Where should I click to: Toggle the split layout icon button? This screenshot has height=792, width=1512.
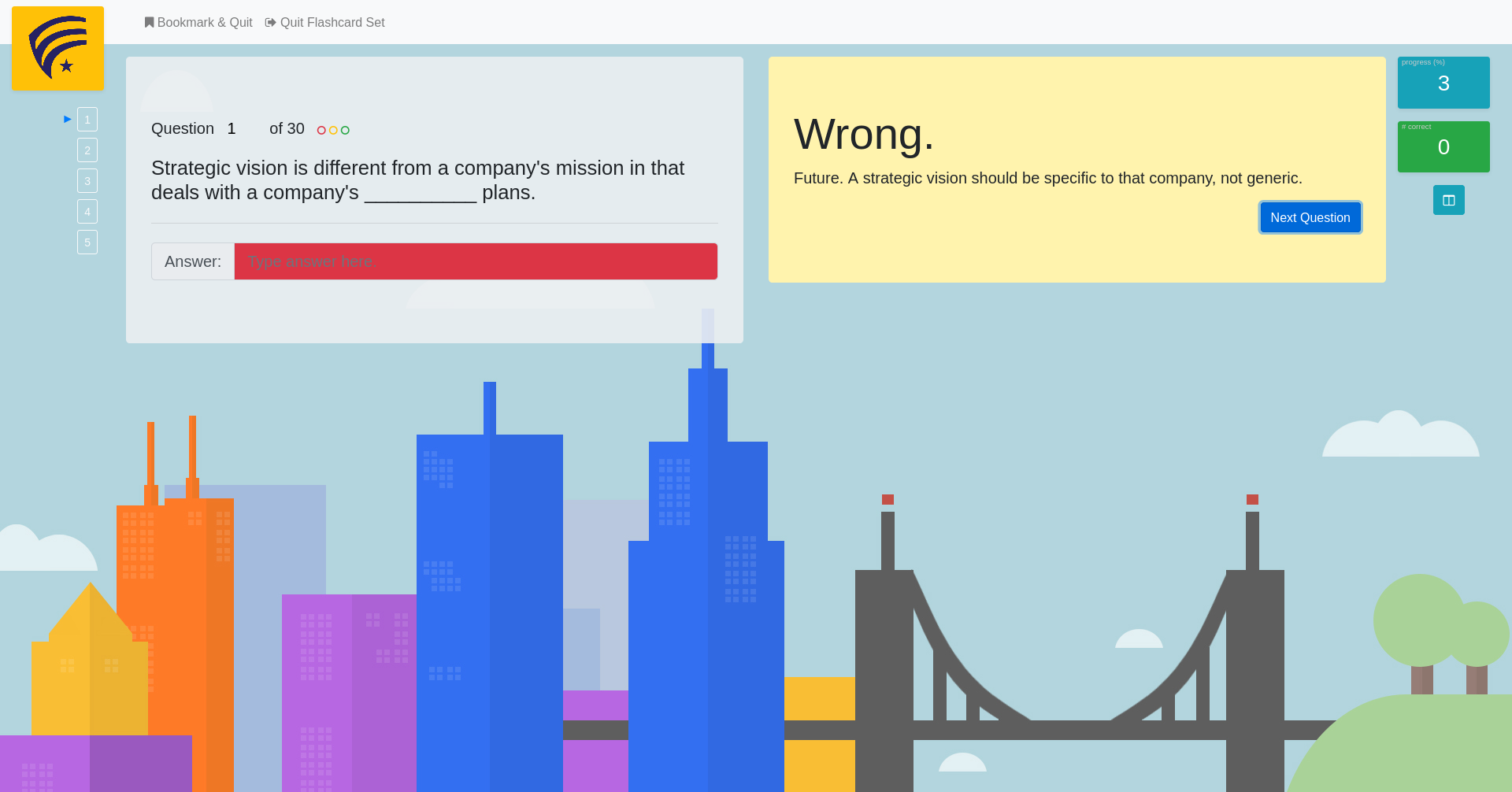click(x=1449, y=200)
